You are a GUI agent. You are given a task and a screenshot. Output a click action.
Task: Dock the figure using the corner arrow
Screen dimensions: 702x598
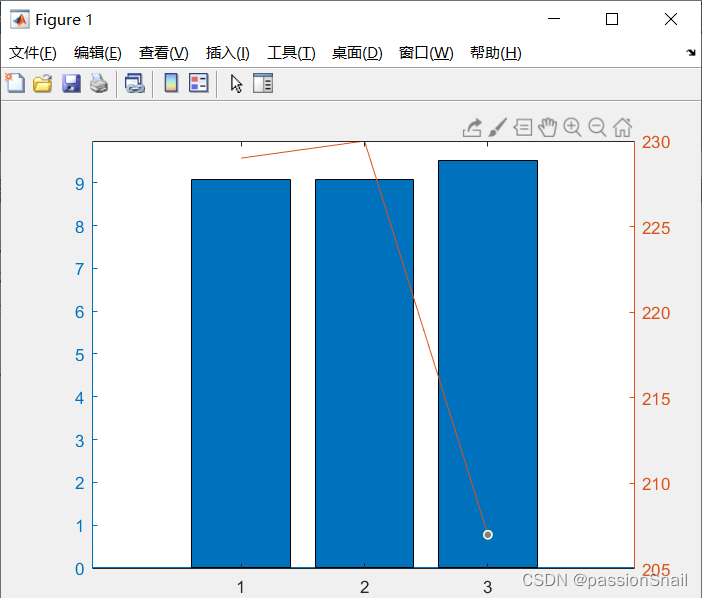691,52
